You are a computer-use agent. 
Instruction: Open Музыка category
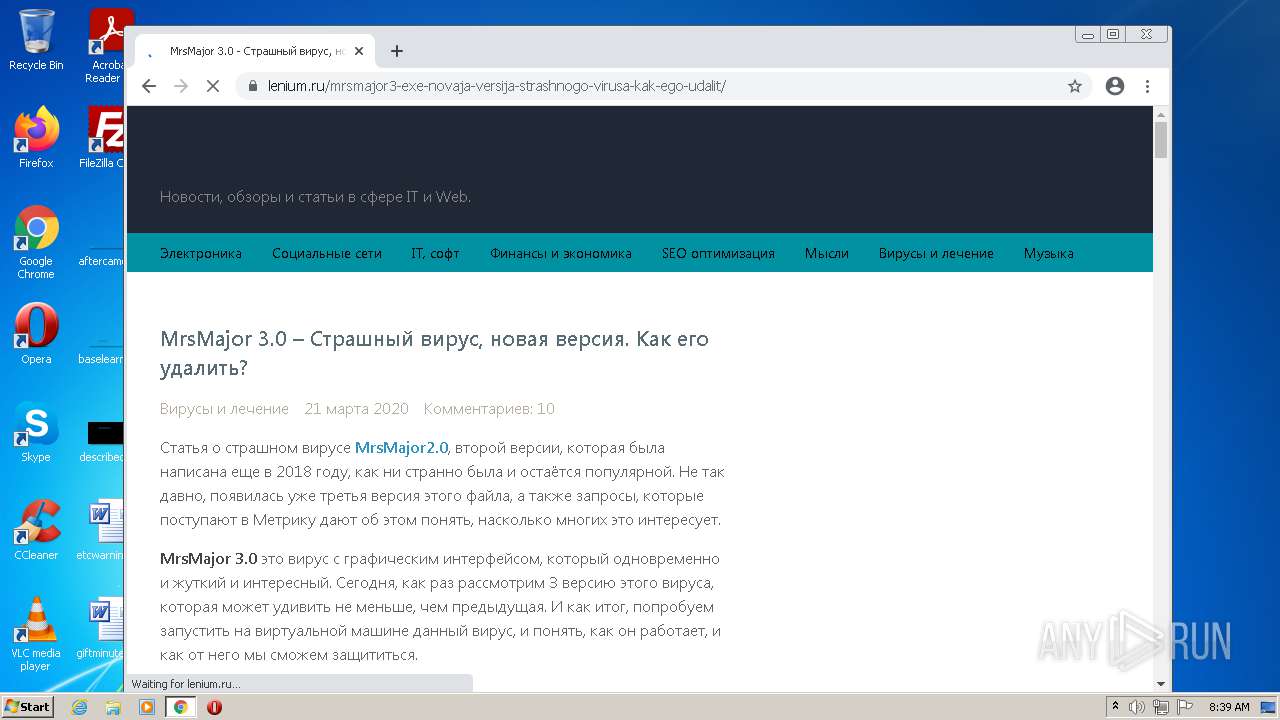tap(1049, 253)
